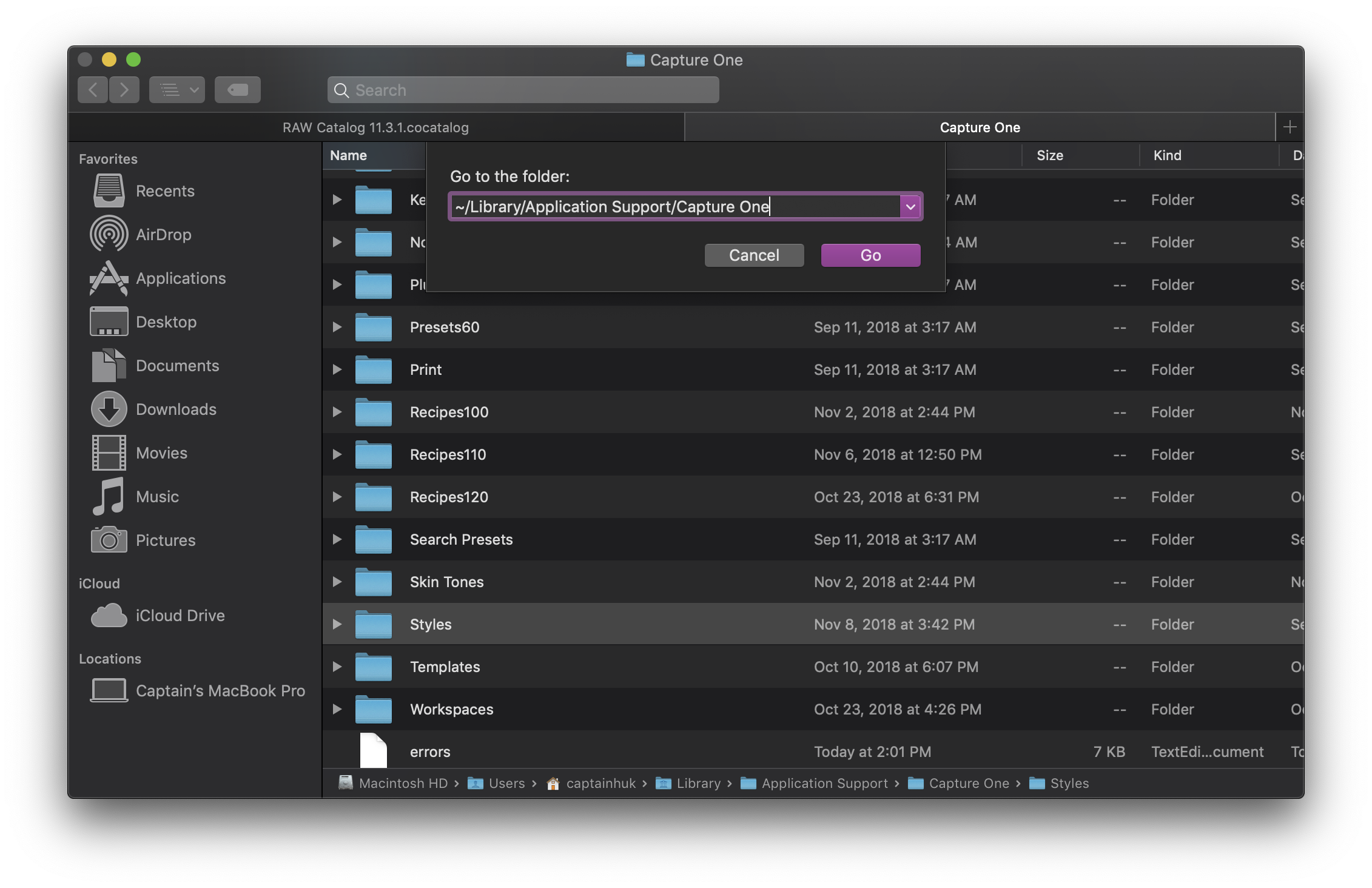Open the recent folders dropdown in the dialog
This screenshot has height=888, width=1372.
click(910, 207)
